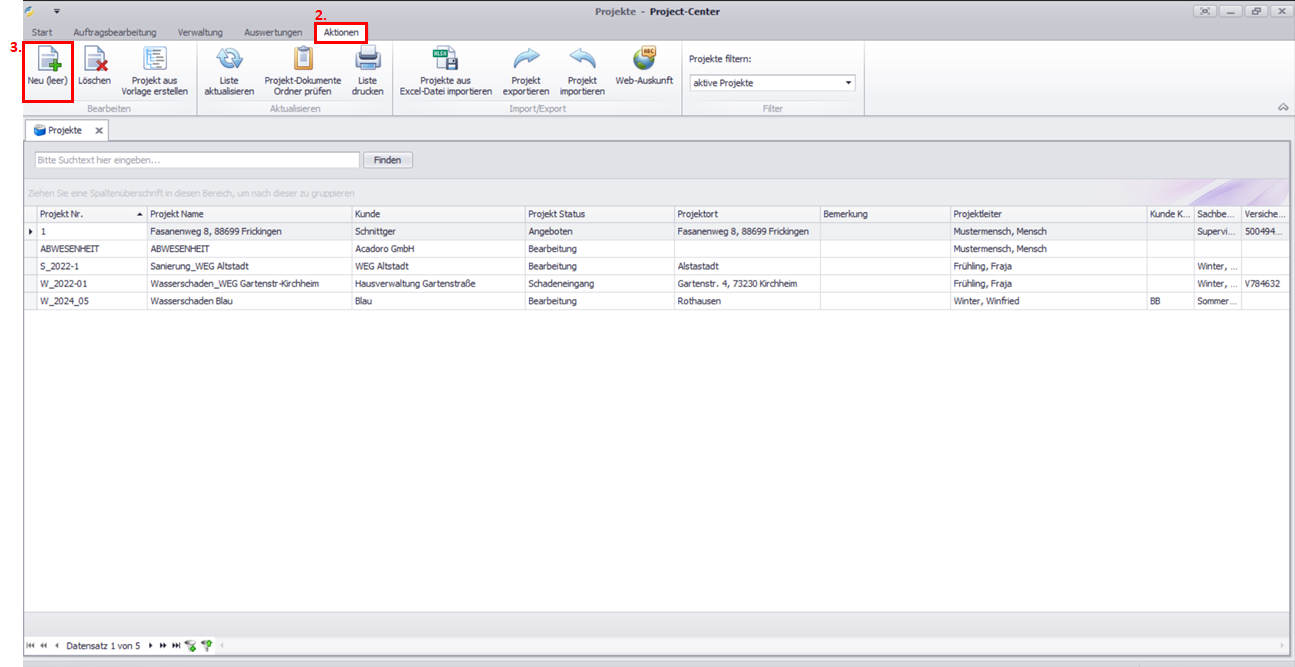
Task: Refresh the list with Liste aktualisieren
Action: [229, 69]
